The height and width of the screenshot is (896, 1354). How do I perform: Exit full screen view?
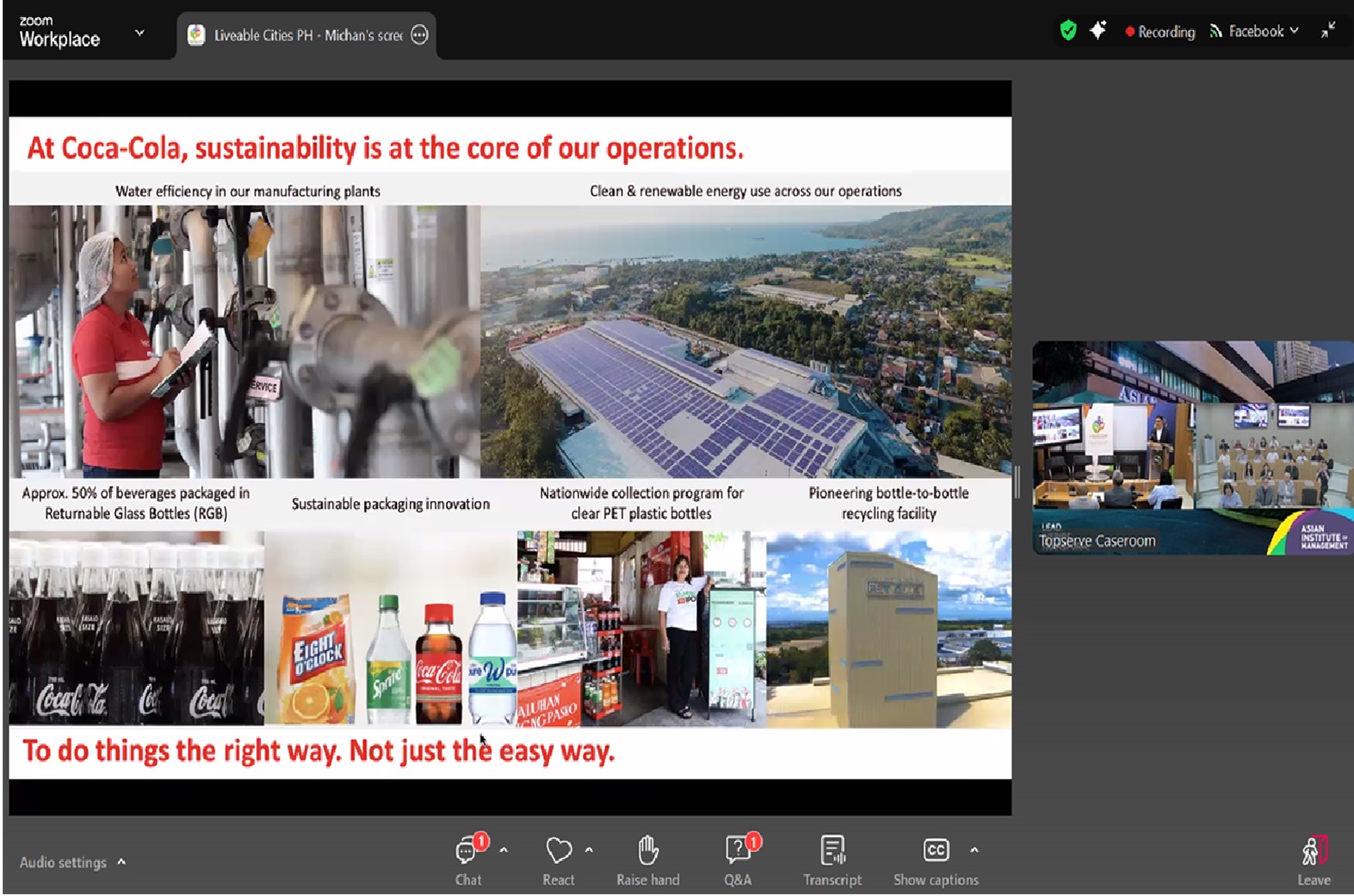1328,31
